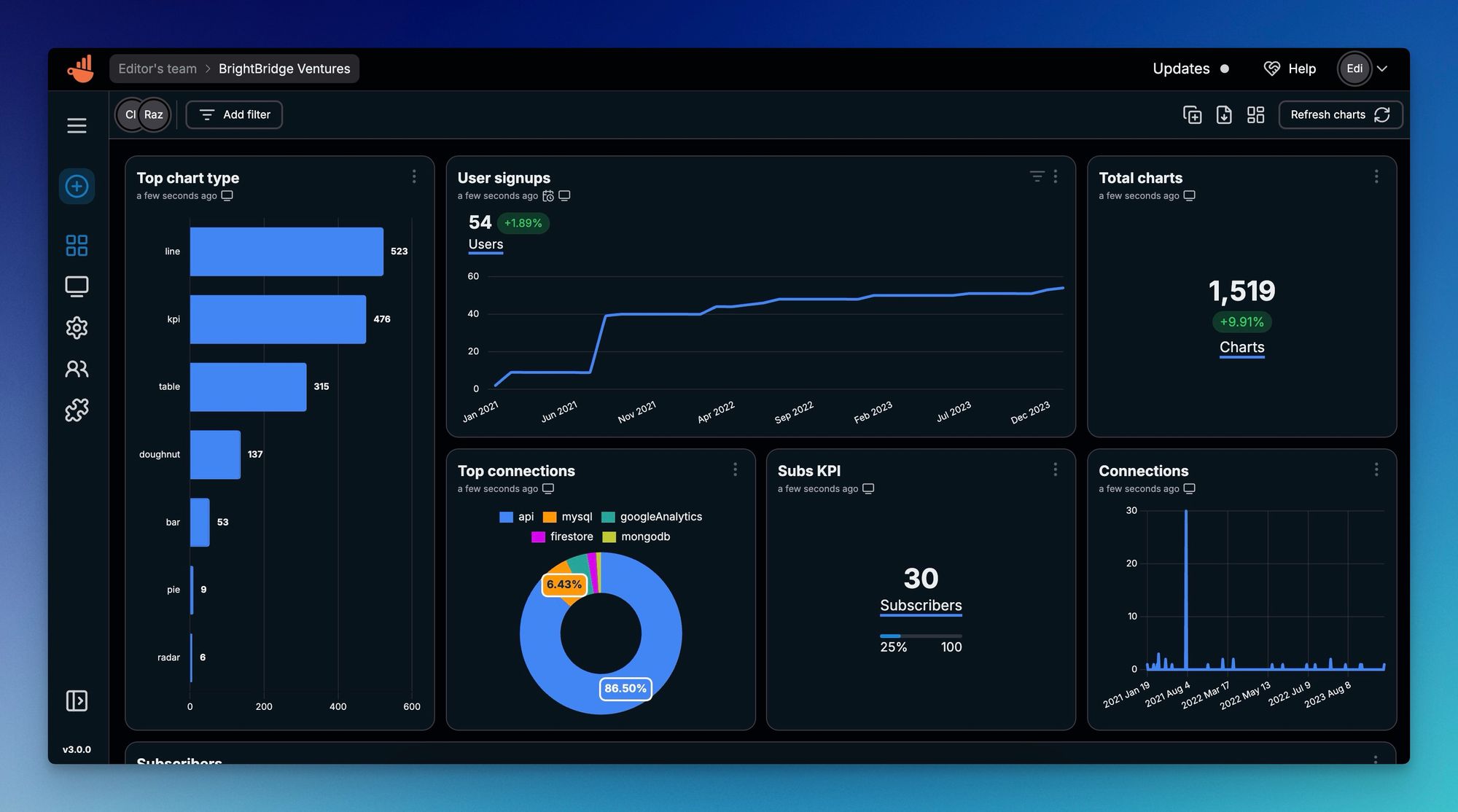The width and height of the screenshot is (1458, 812).
Task: Open the Top connections chart options menu
Action: pos(734,469)
